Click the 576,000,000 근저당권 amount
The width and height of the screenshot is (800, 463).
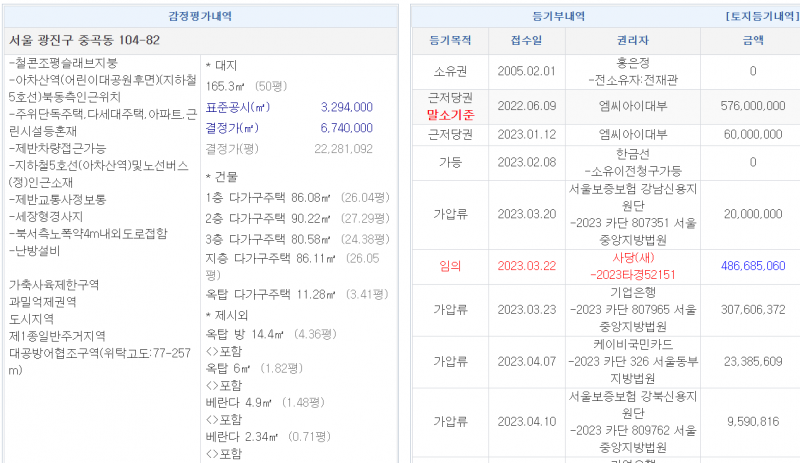pyautogui.click(x=752, y=105)
